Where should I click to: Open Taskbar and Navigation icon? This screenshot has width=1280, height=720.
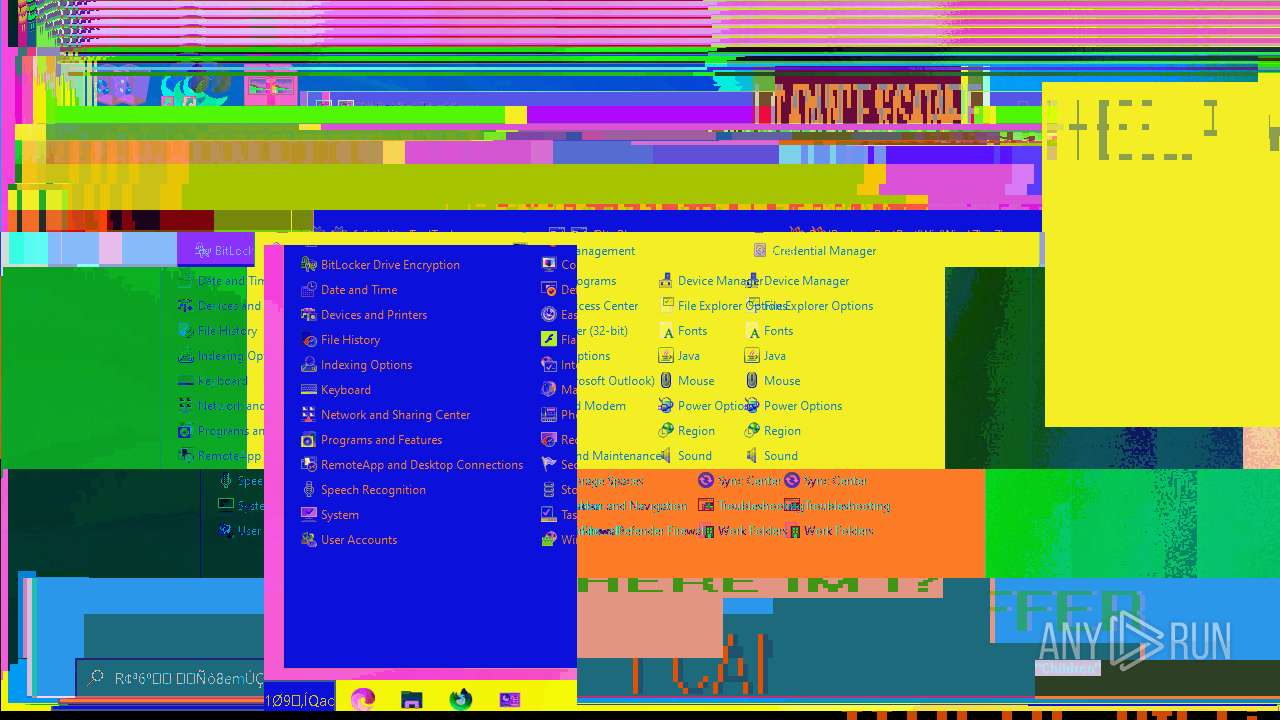click(x=549, y=515)
